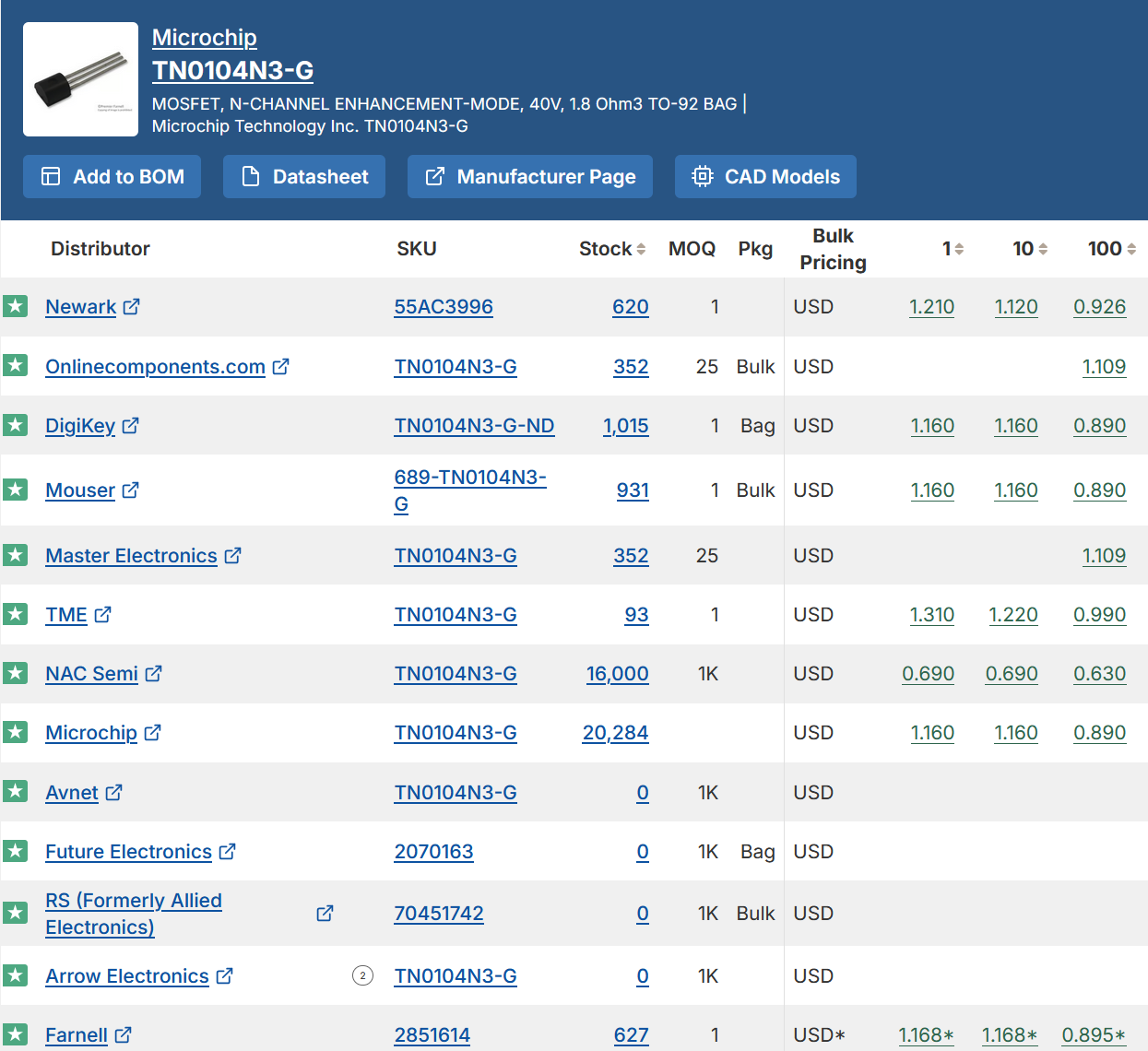The image size is (1148, 1051).
Task: Open Newark SKU 55AC3996
Action: [x=444, y=307]
